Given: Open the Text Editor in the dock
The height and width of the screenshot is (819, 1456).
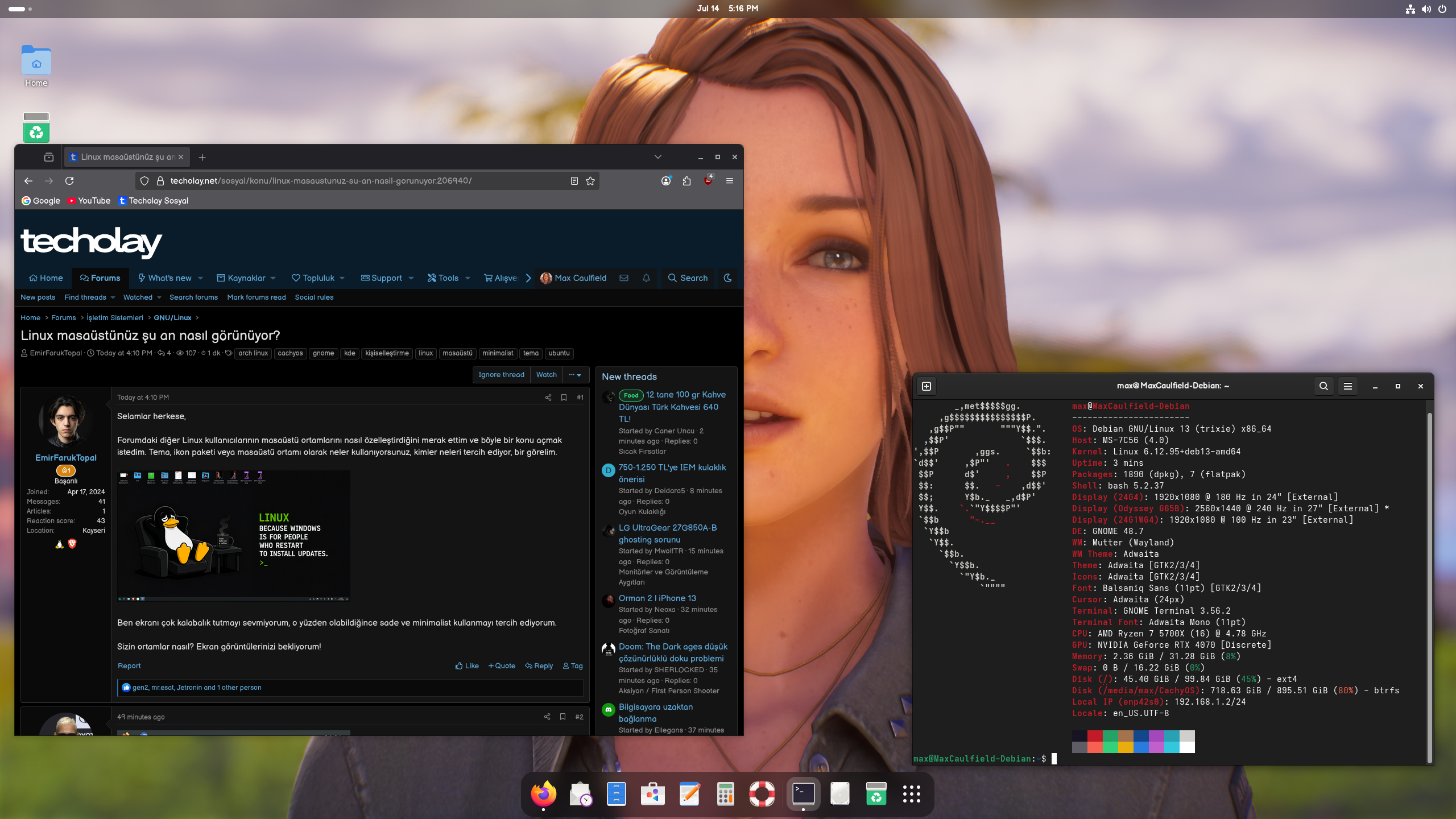Looking at the screenshot, I should click(x=689, y=793).
